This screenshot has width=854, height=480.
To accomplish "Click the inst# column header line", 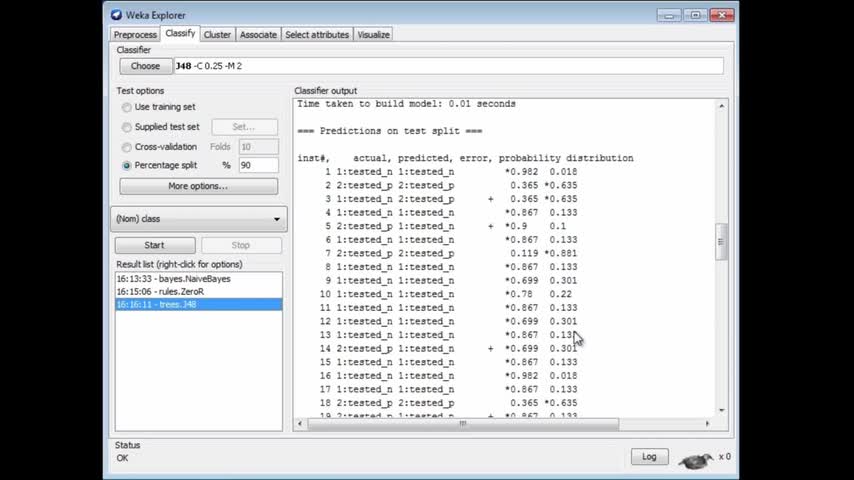I will coord(465,159).
